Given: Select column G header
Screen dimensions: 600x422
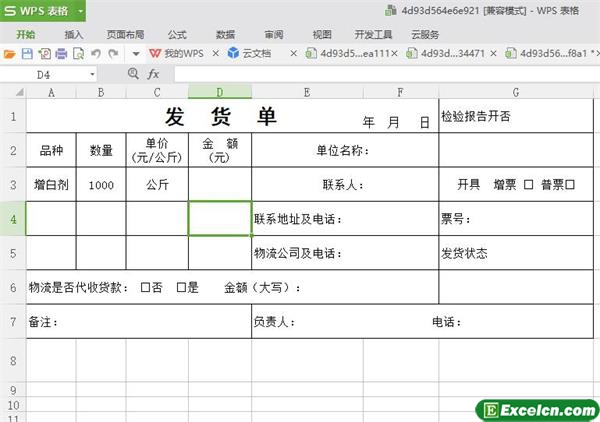Looking at the screenshot, I should 516,93.
